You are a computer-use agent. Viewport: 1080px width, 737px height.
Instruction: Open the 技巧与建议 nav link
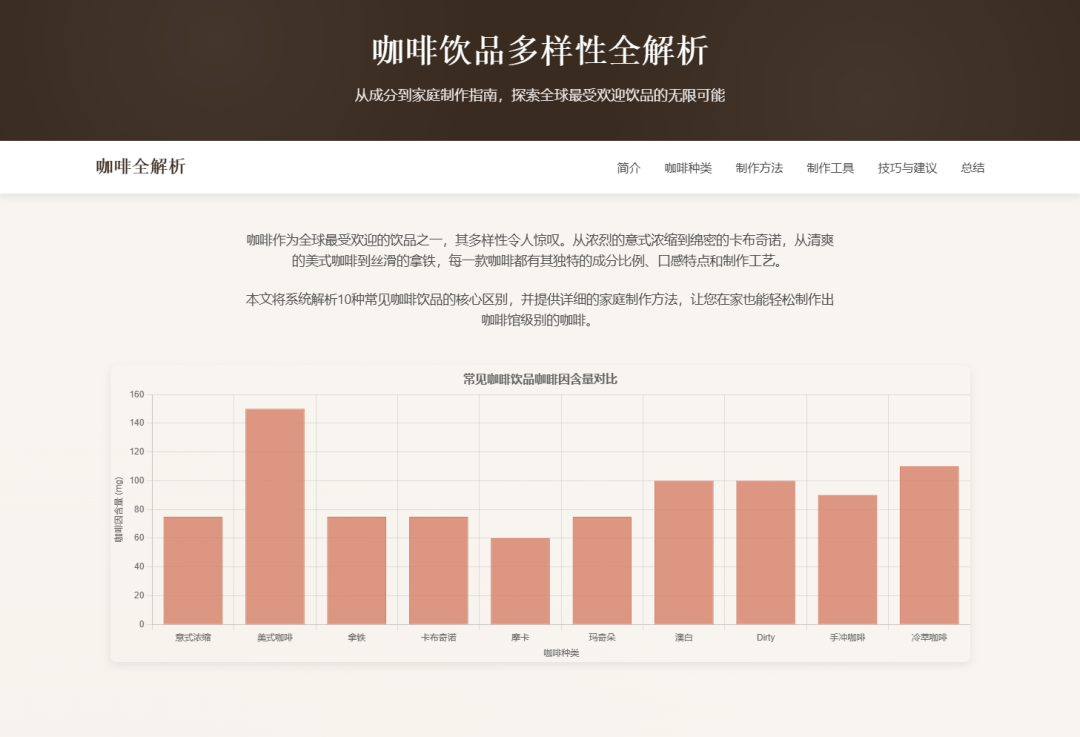coord(907,168)
